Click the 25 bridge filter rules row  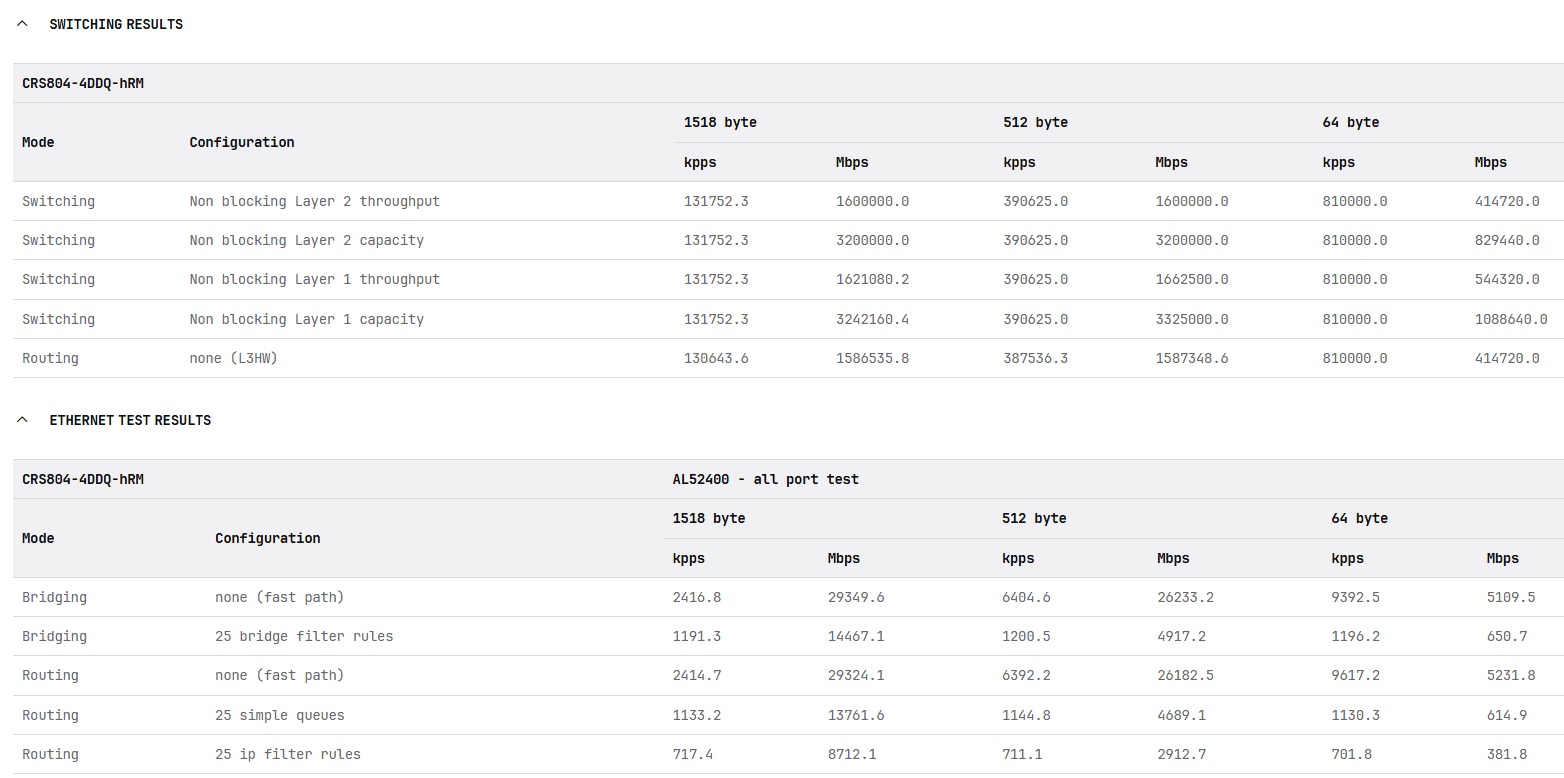(304, 636)
